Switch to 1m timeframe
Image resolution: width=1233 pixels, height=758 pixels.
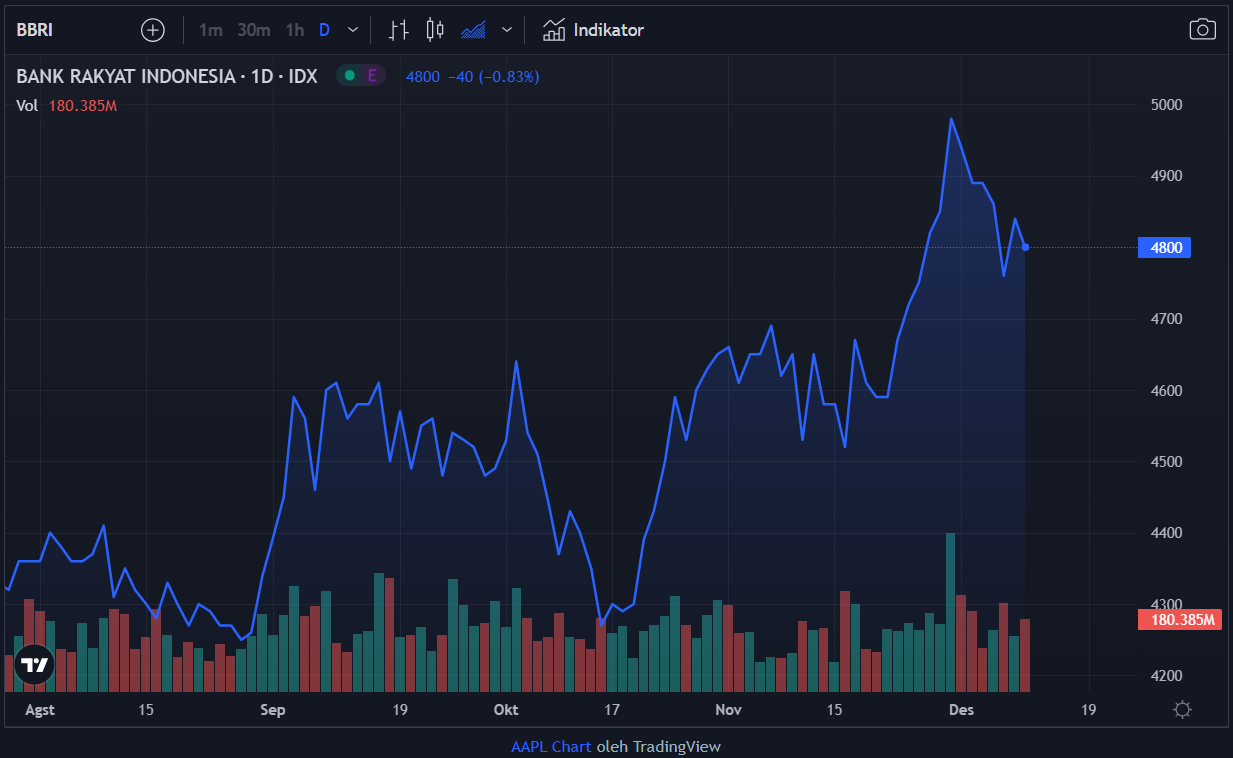pos(210,30)
